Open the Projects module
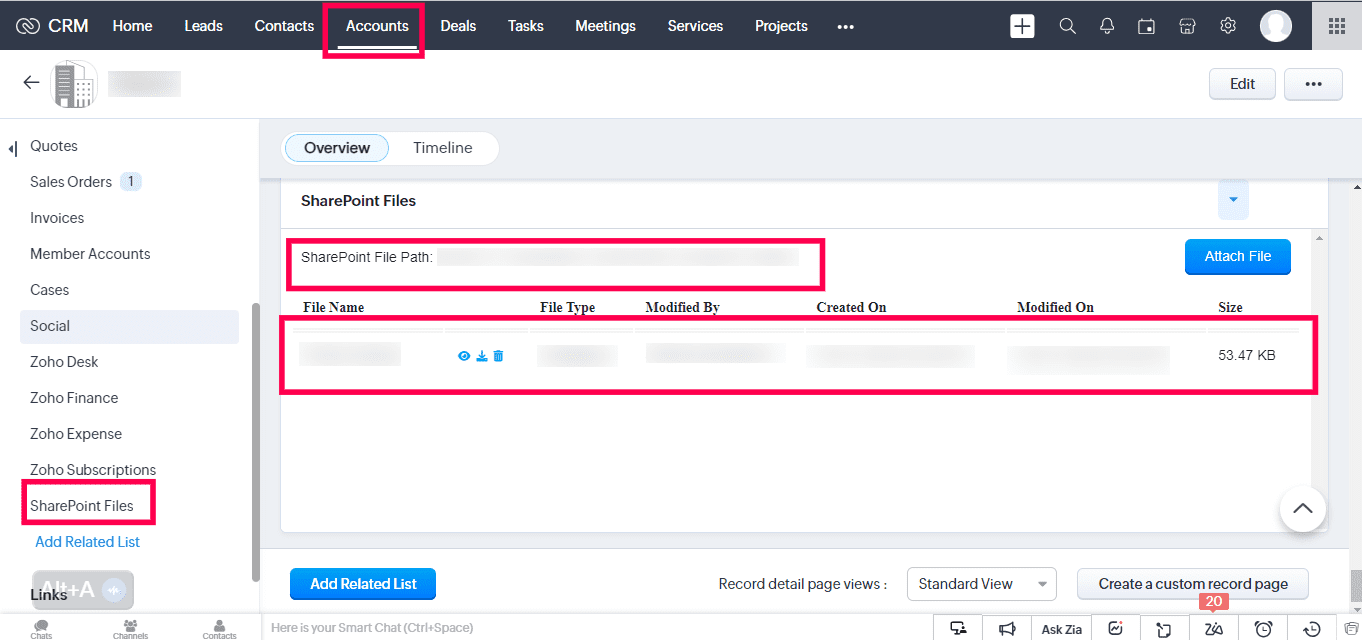 coord(781,26)
